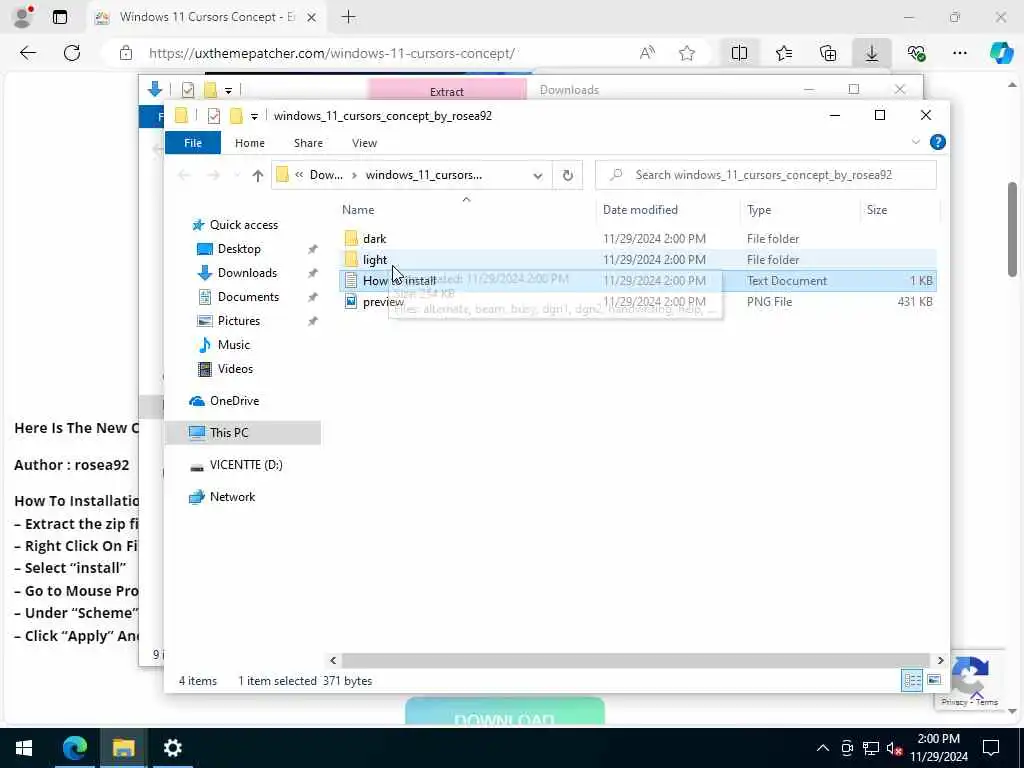This screenshot has height=768, width=1024.
Task: Add this page to favorites star
Action: coord(686,54)
